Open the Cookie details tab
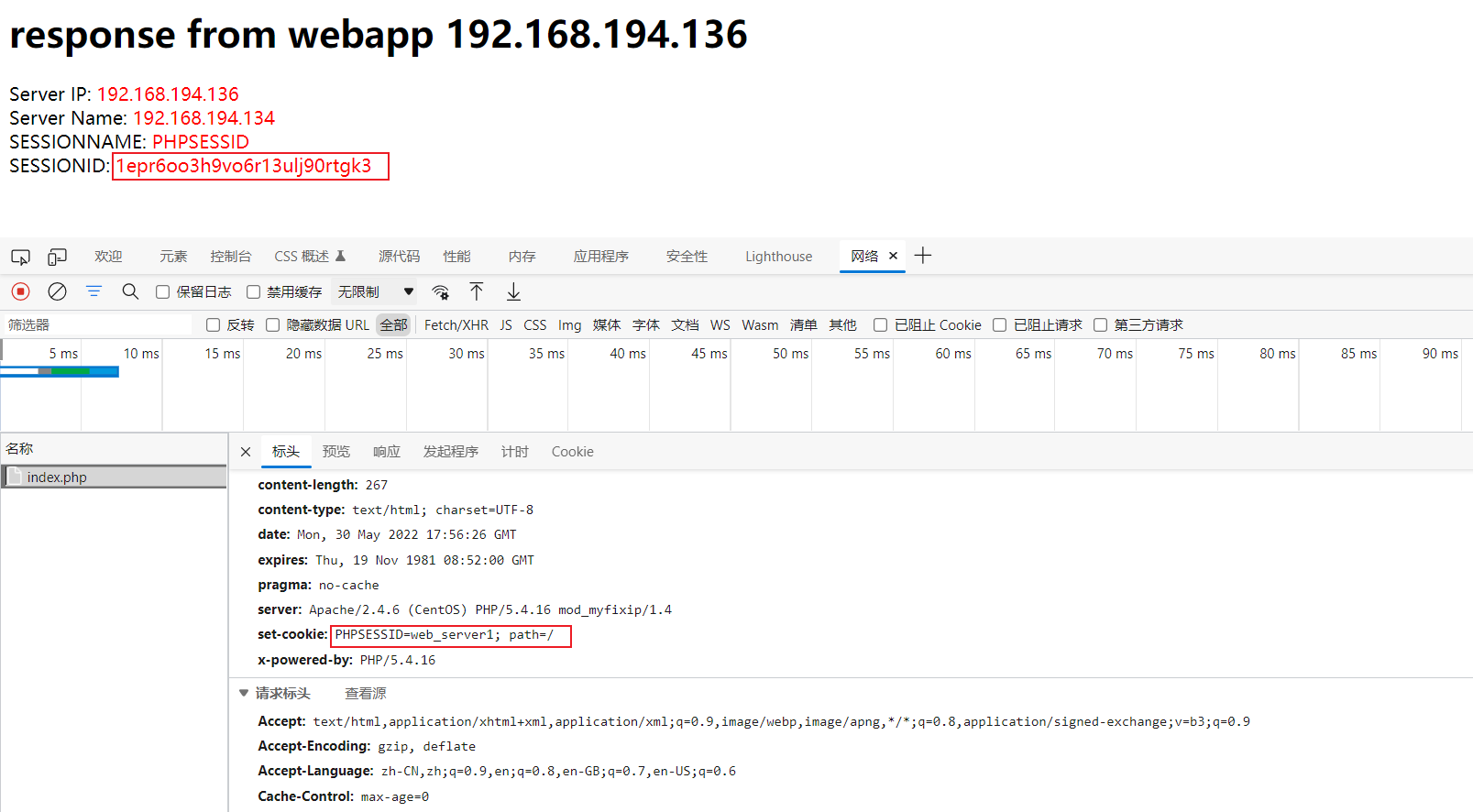Viewport: 1473px width, 812px height. click(x=572, y=452)
